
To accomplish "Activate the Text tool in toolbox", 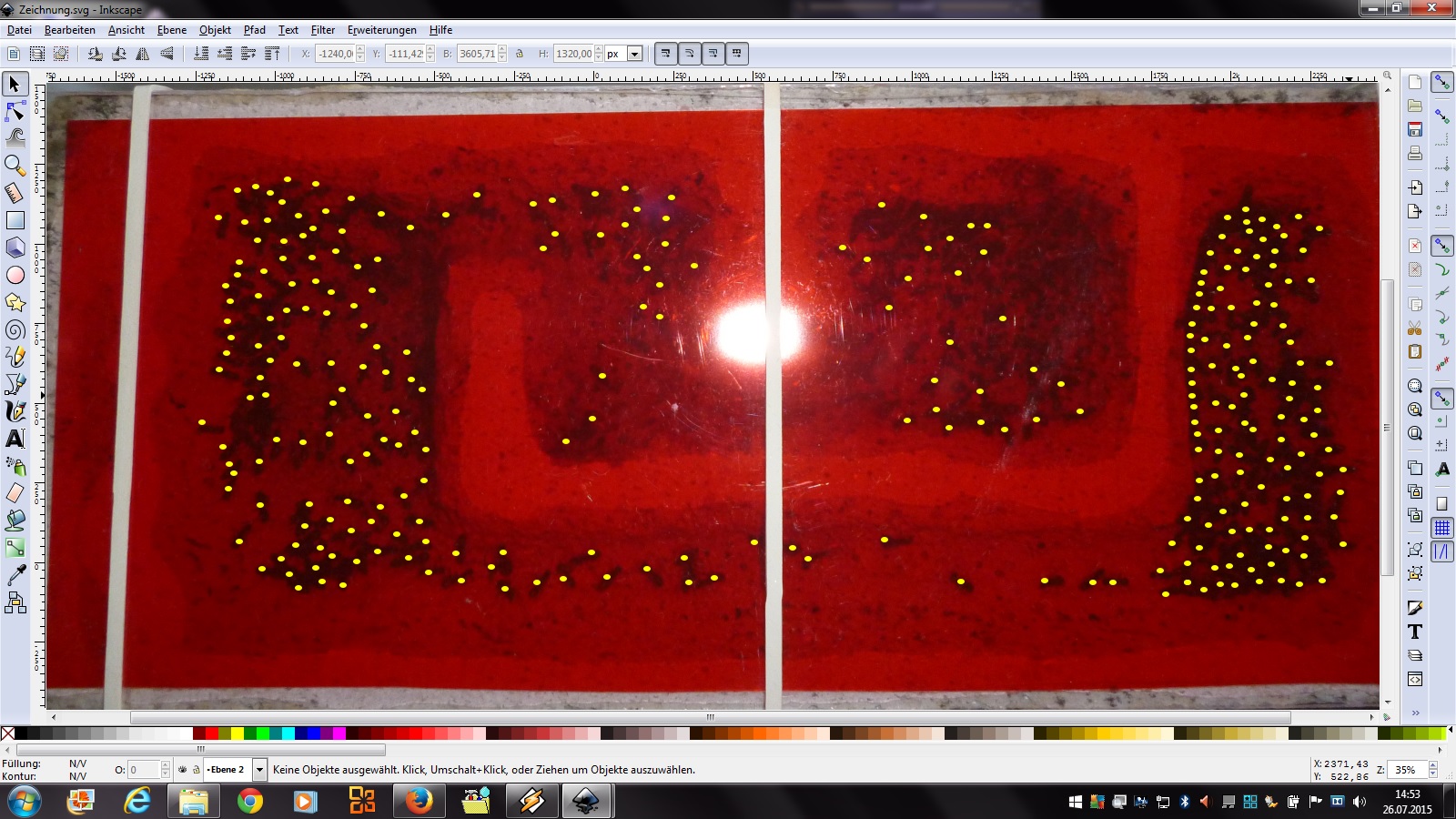I will (x=15, y=439).
